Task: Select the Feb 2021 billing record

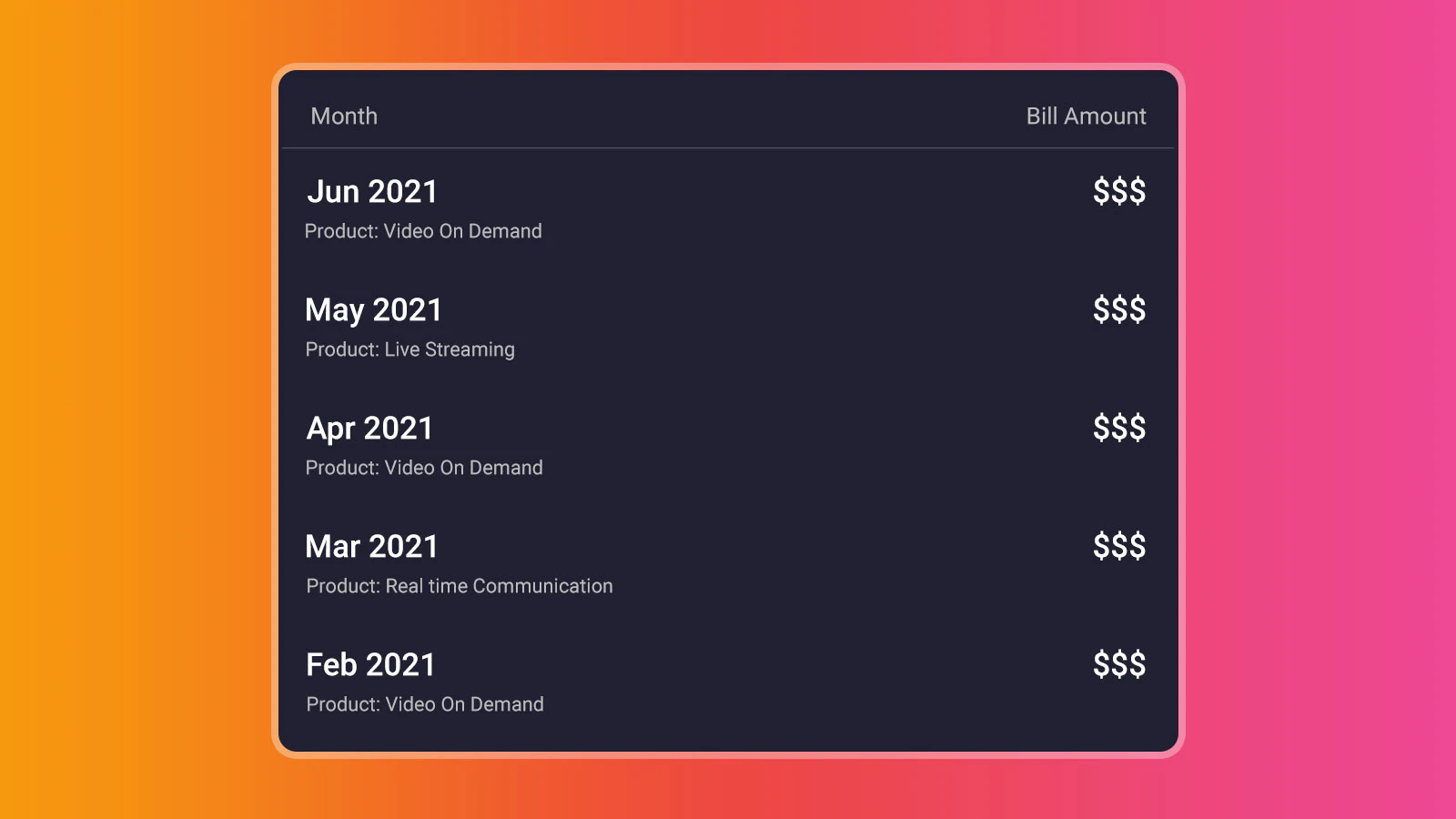Action: [x=370, y=664]
